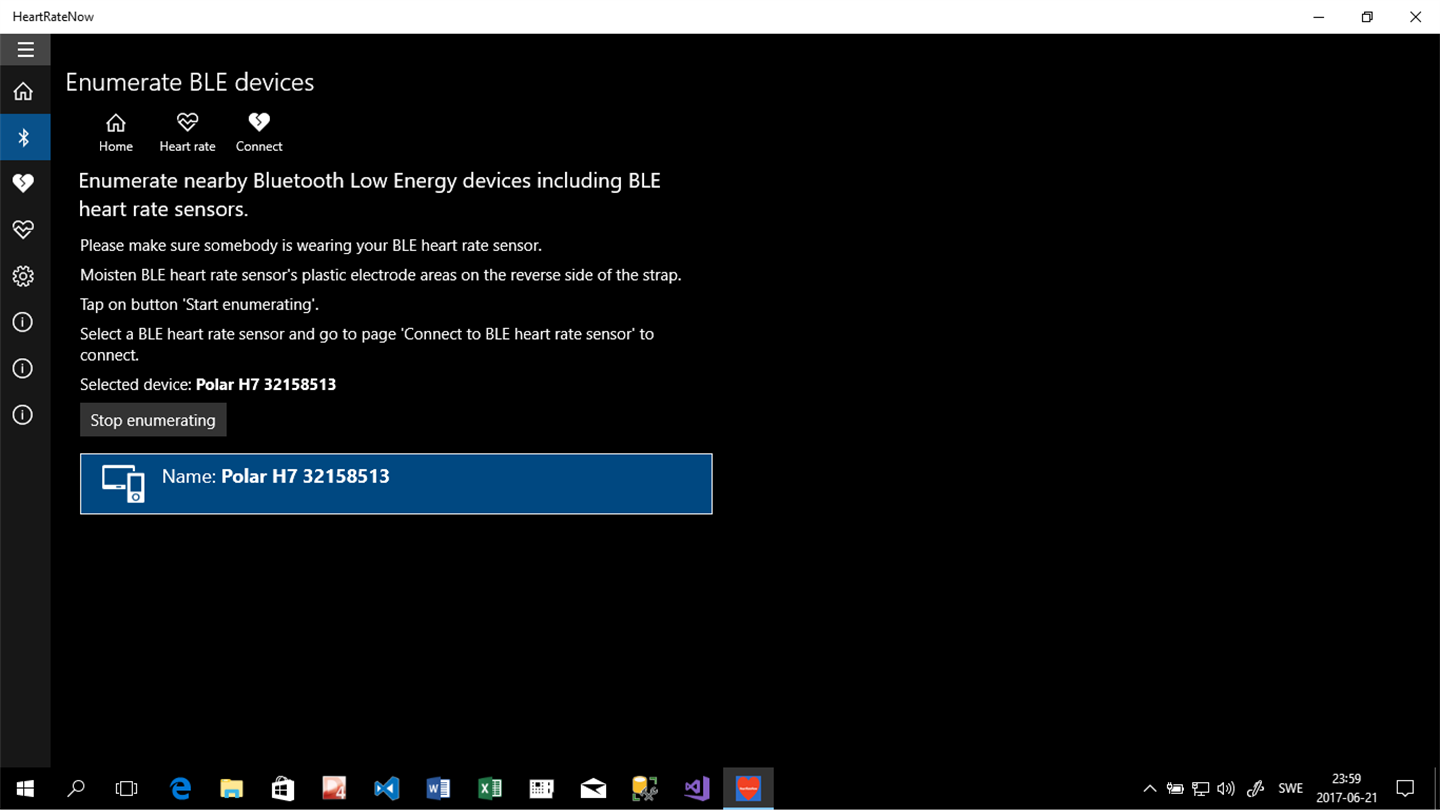Click the 'Selected device: Polar H7 32158513' text

(208, 384)
